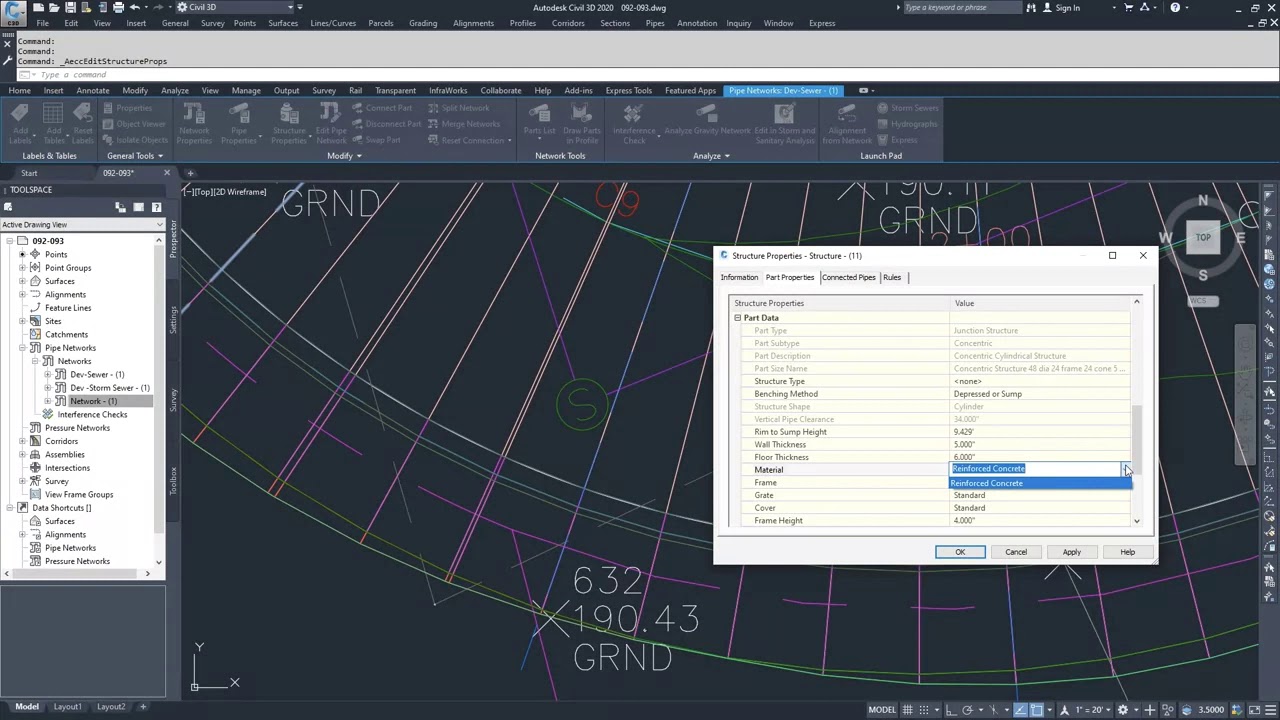Screen dimensions: 1280x720
Task: Expand the Modify ribbon panel
Action: click(x=345, y=156)
